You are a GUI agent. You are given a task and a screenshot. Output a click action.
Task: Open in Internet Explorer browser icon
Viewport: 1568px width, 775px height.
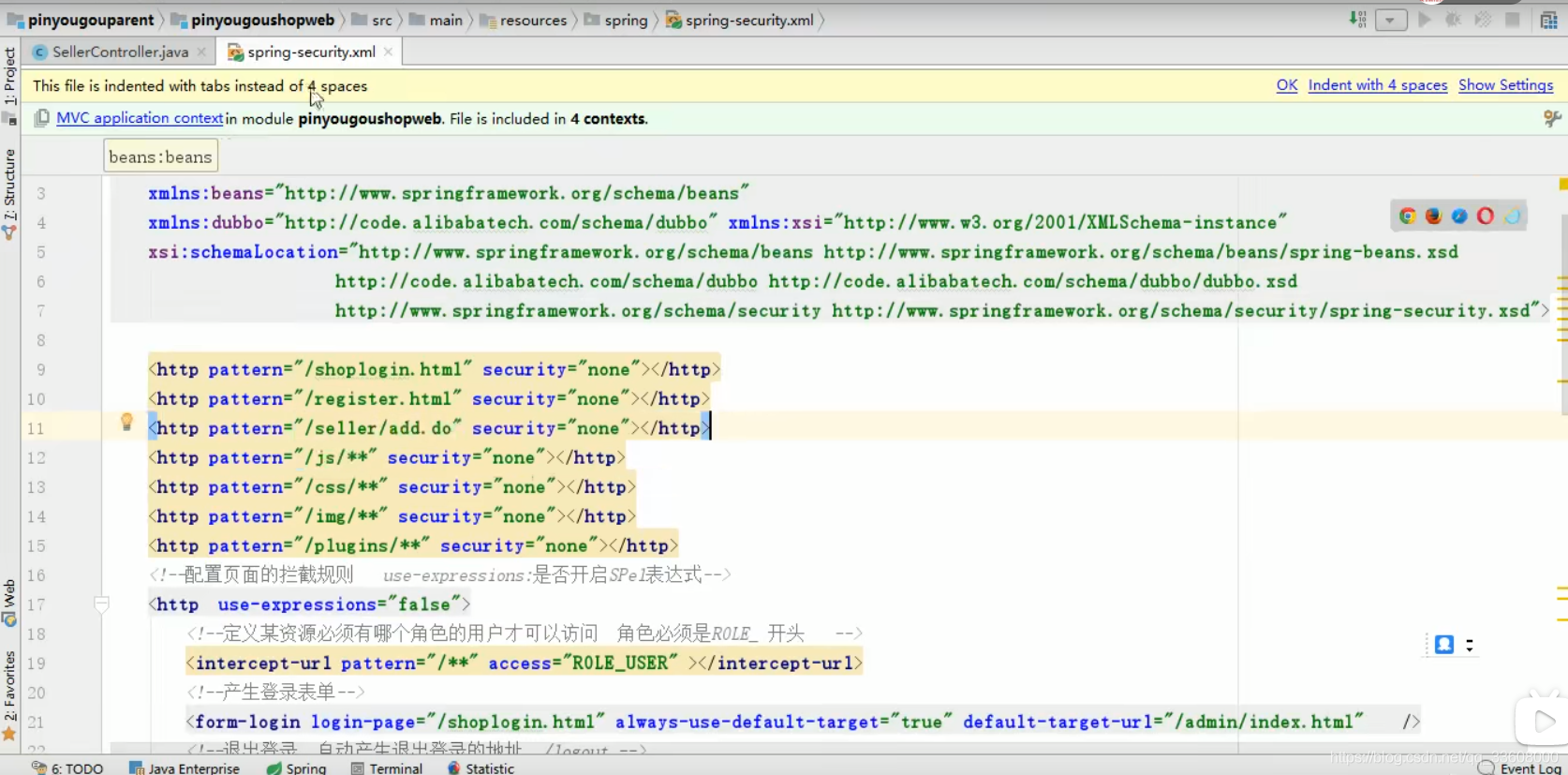tap(1512, 216)
